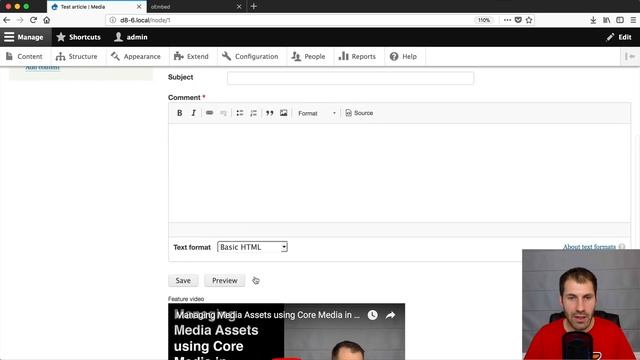Image resolution: width=640 pixels, height=360 pixels.
Task: Open the Structure admin section
Action: (77, 56)
